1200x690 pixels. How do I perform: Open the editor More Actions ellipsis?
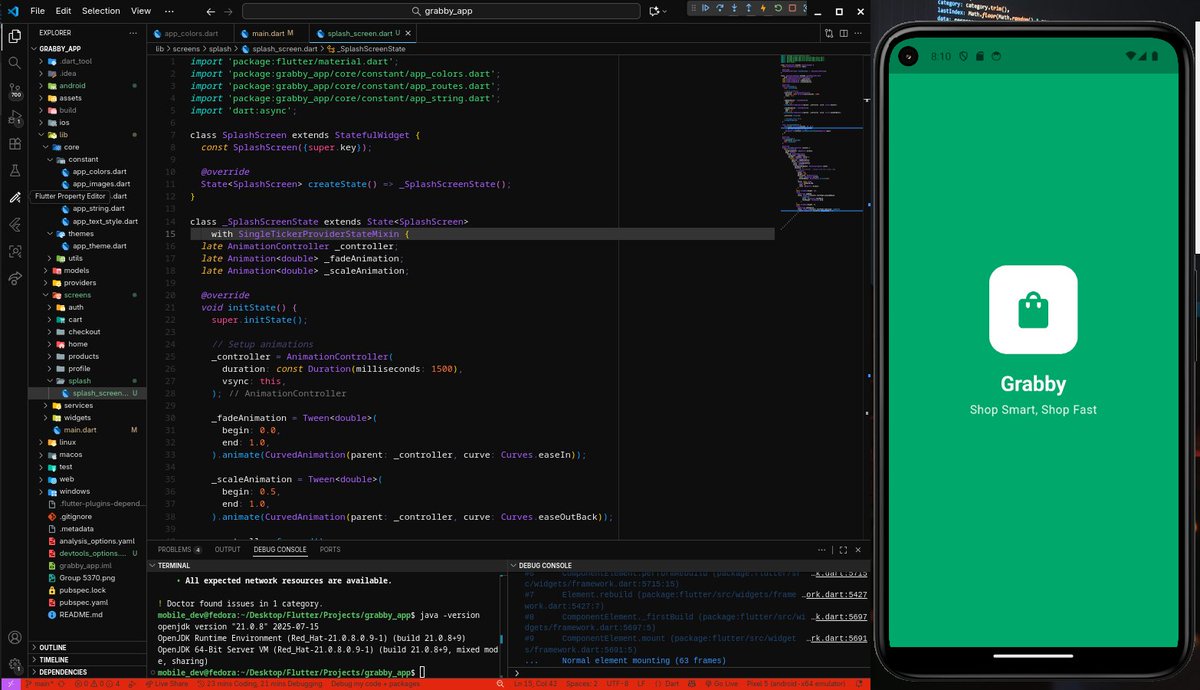click(x=859, y=33)
